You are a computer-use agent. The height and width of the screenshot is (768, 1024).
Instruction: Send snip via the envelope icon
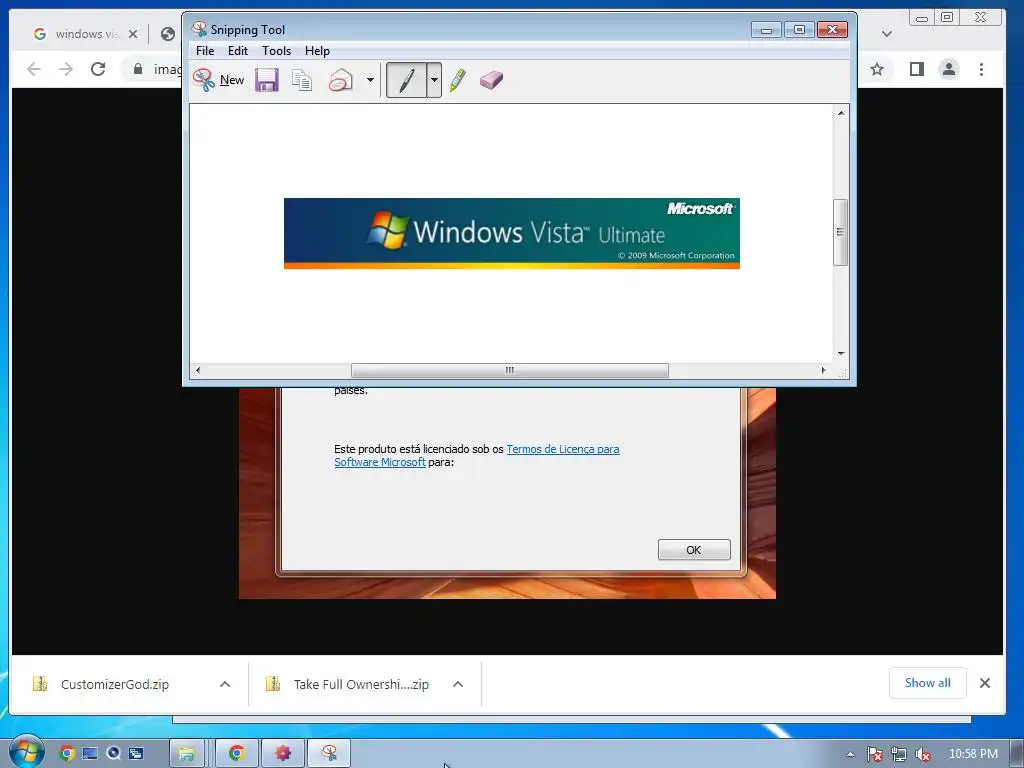point(341,80)
